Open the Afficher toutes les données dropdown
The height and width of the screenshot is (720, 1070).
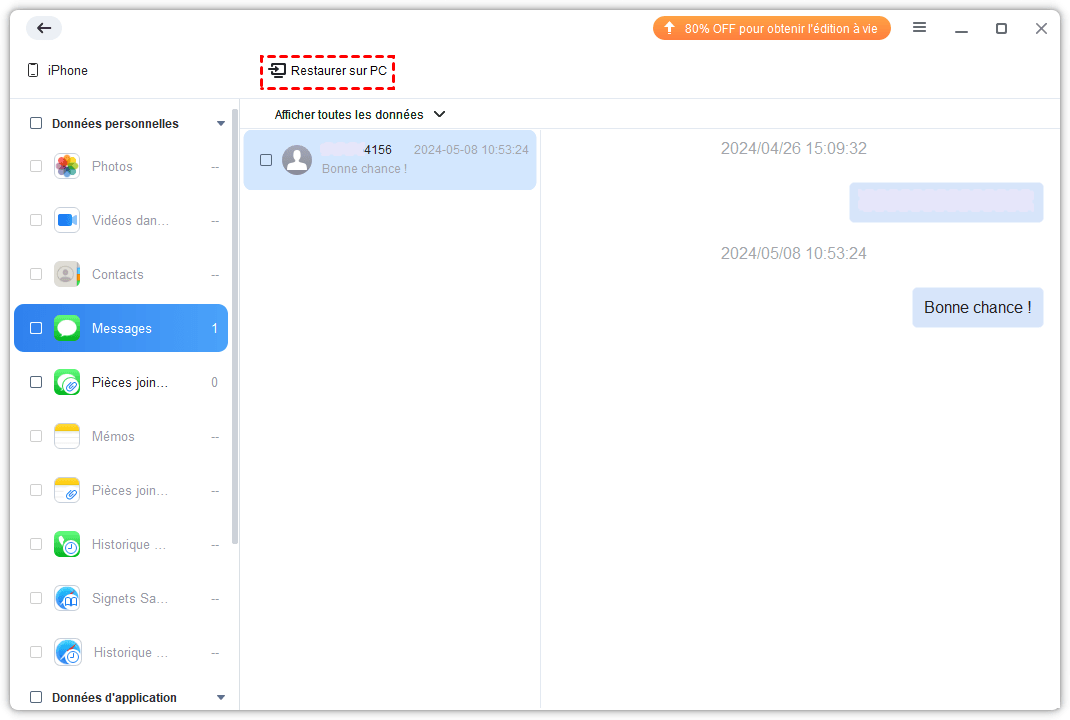click(x=360, y=115)
